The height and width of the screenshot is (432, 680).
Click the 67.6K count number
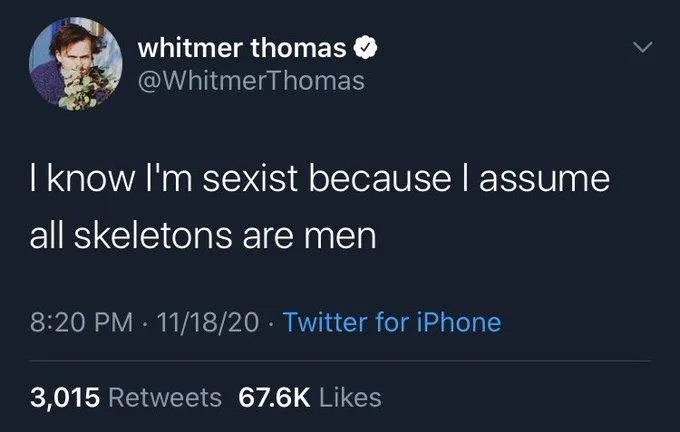(x=272, y=397)
